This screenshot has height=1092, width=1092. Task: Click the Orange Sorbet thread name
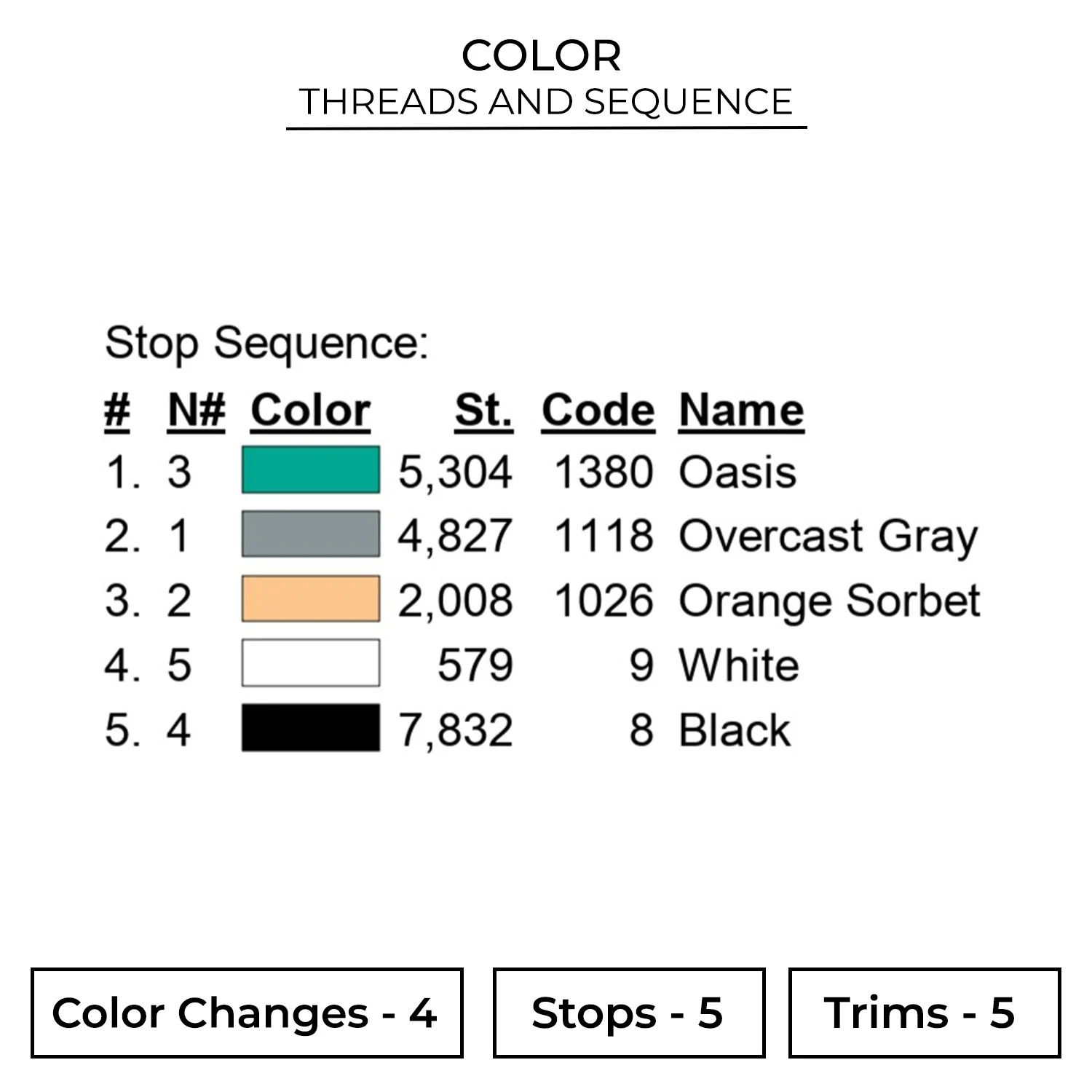(829, 601)
